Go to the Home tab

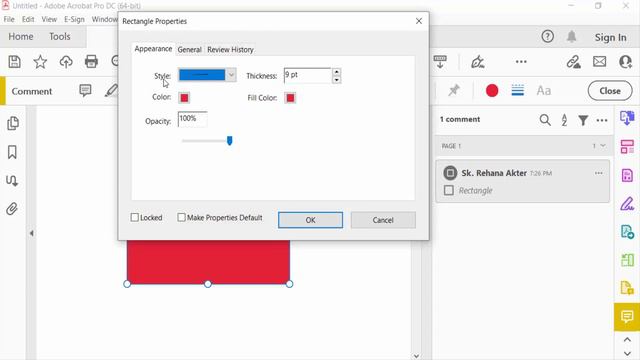tap(21, 36)
